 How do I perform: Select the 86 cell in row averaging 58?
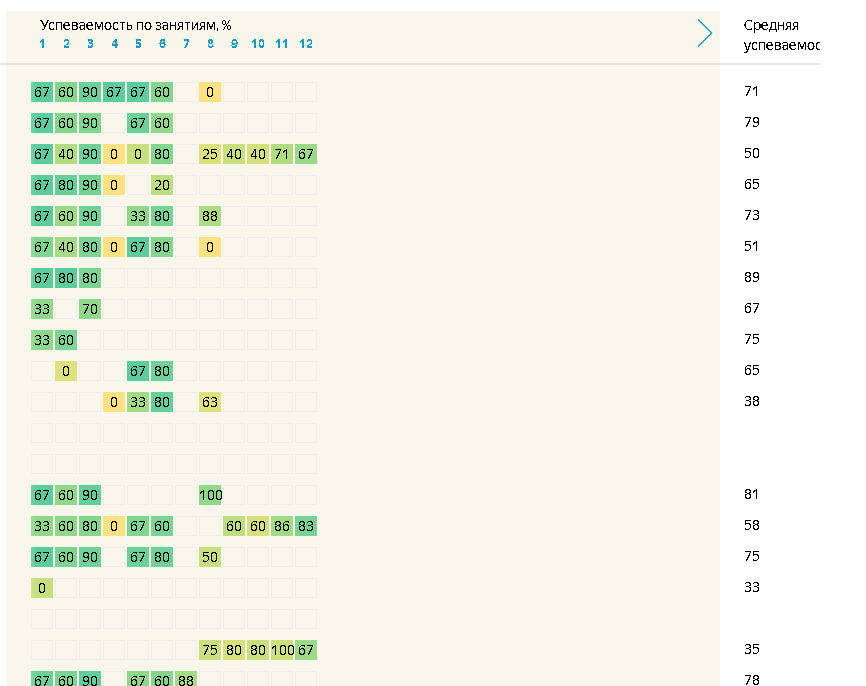pyautogui.click(x=282, y=526)
